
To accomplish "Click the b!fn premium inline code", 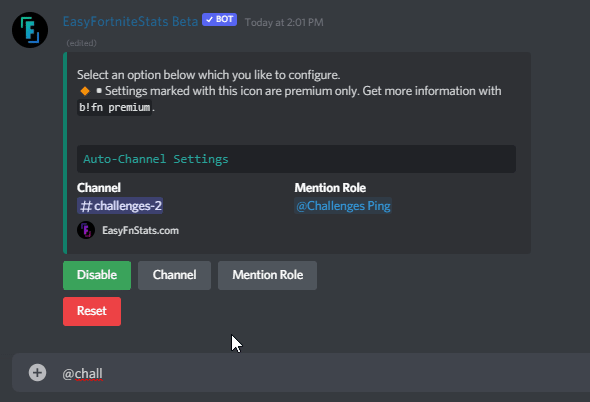I will point(114,108).
